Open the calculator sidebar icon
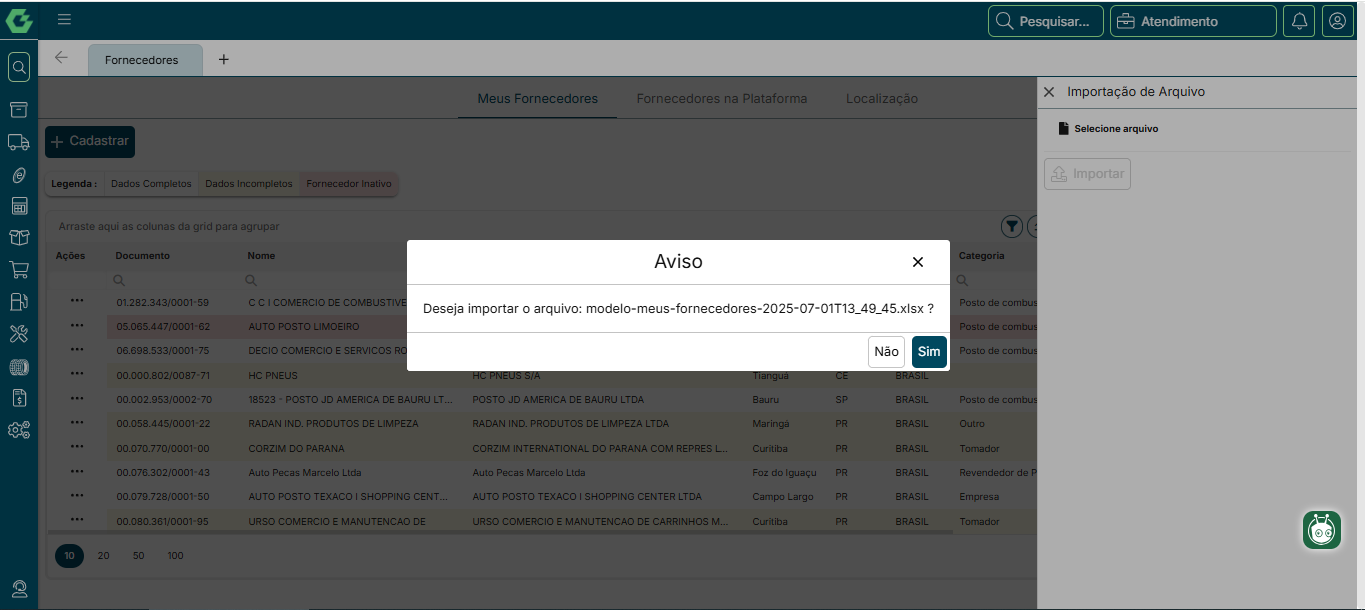Image resolution: width=1365 pixels, height=610 pixels. pos(19,206)
